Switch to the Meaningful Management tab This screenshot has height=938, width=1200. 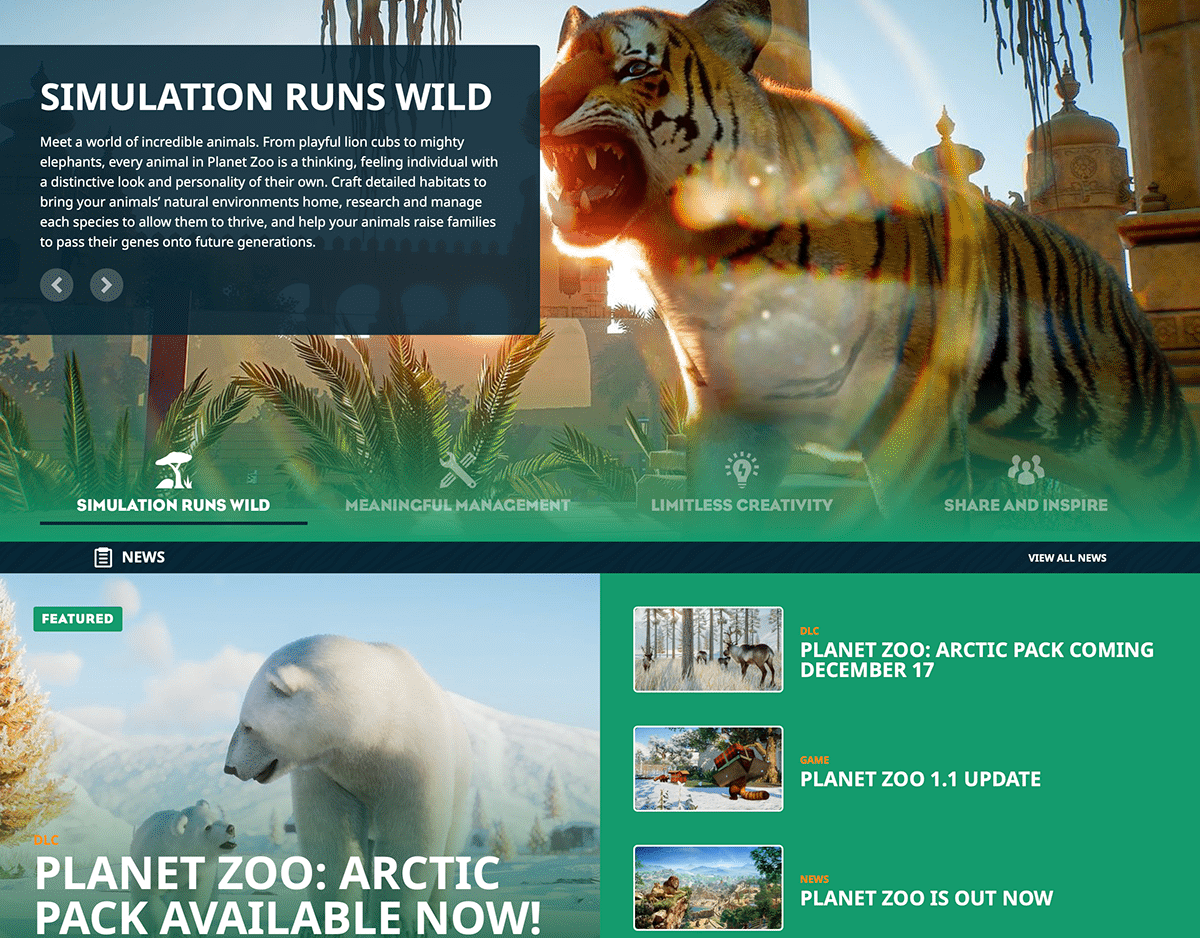(x=457, y=505)
